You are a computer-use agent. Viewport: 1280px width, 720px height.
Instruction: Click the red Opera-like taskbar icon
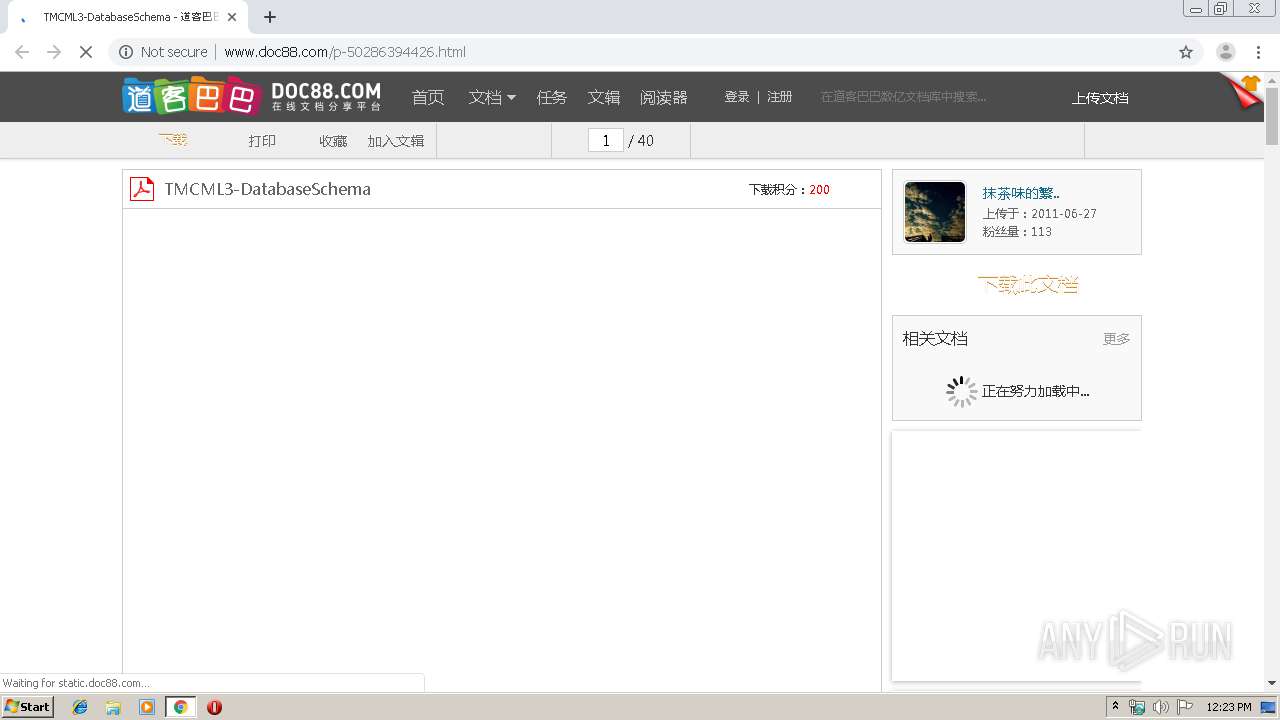[214, 707]
